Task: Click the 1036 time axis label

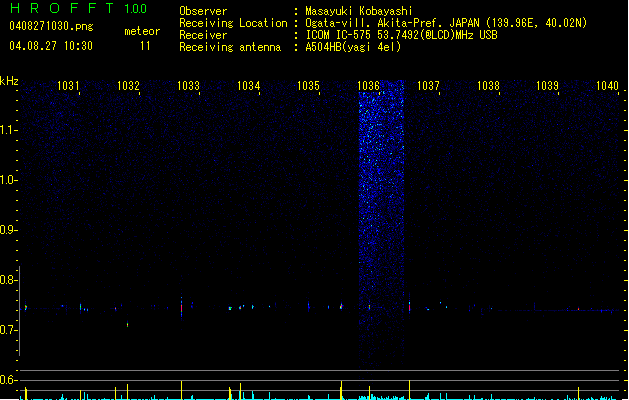Action: [368, 86]
